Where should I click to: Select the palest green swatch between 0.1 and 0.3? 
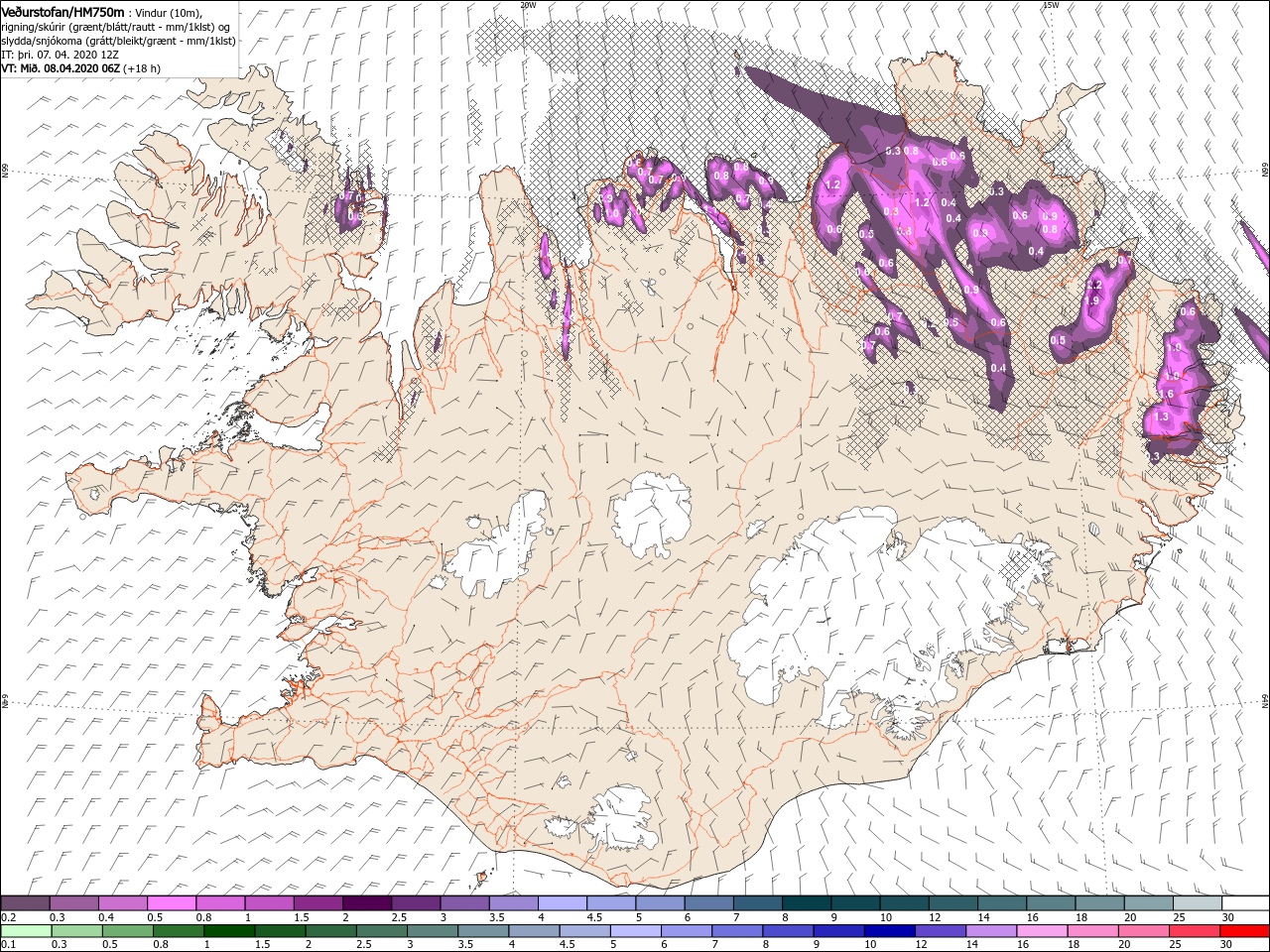[27, 931]
